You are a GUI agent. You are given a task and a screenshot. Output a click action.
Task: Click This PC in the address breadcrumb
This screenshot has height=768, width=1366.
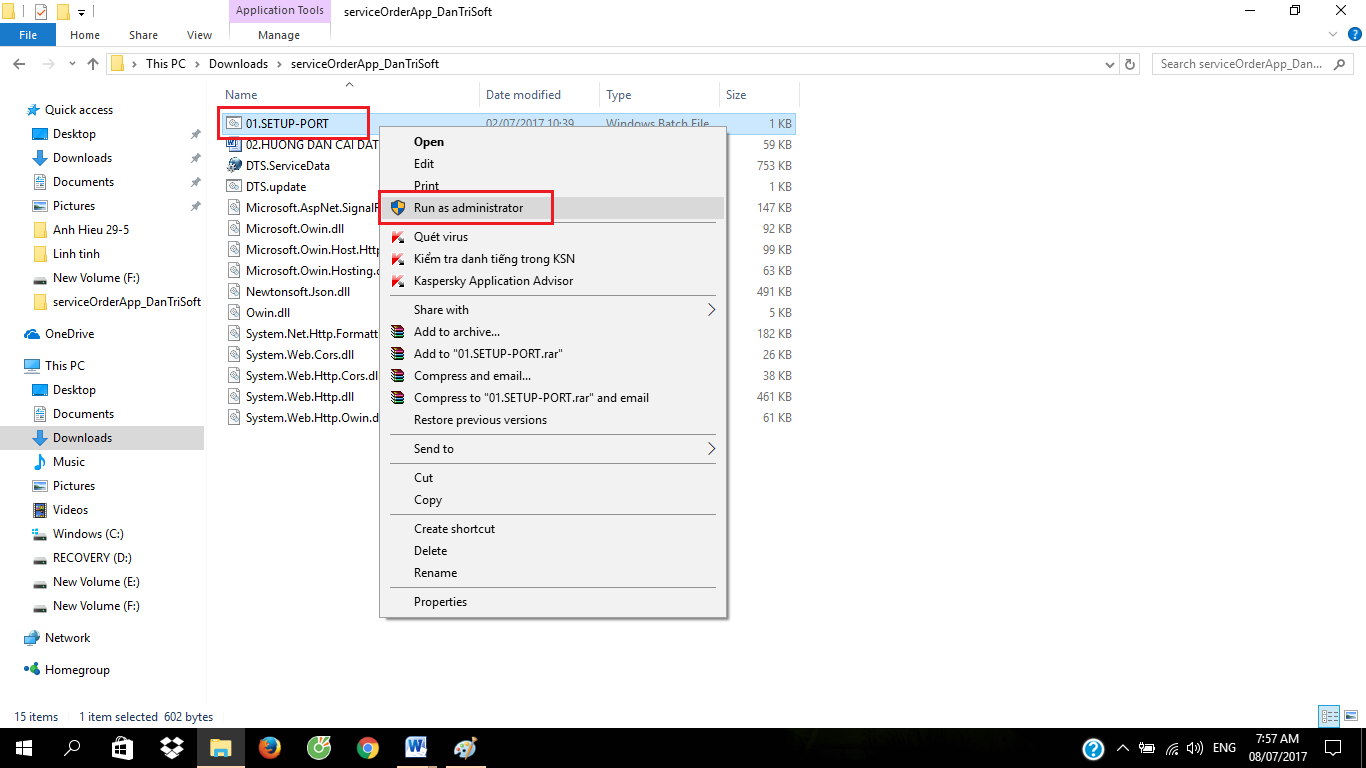pos(166,64)
